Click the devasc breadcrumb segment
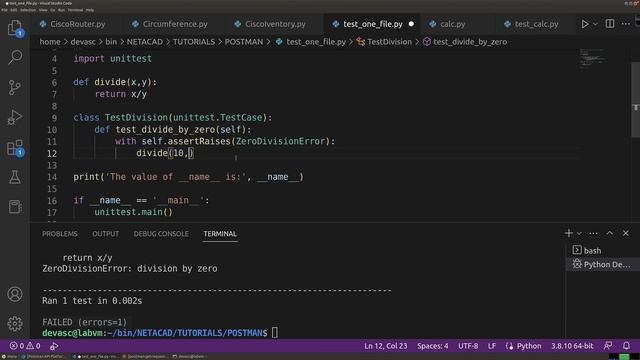The width and height of the screenshot is (640, 360). pyautogui.click(x=83, y=42)
